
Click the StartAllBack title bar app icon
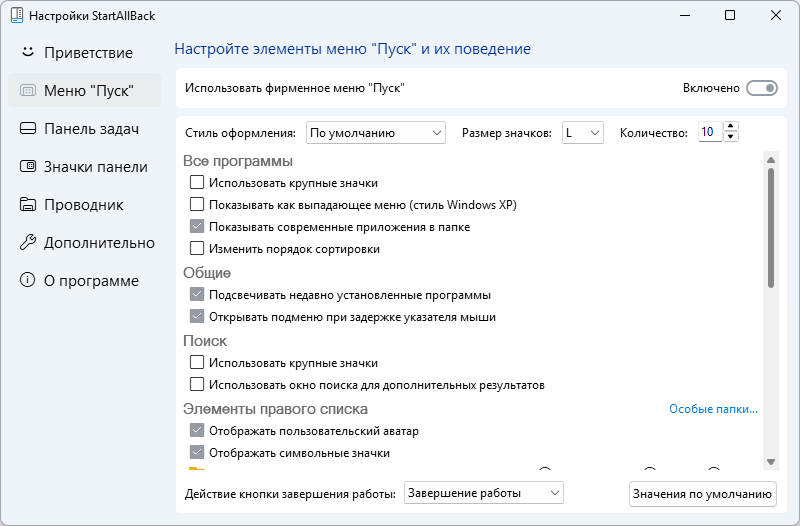(x=15, y=16)
